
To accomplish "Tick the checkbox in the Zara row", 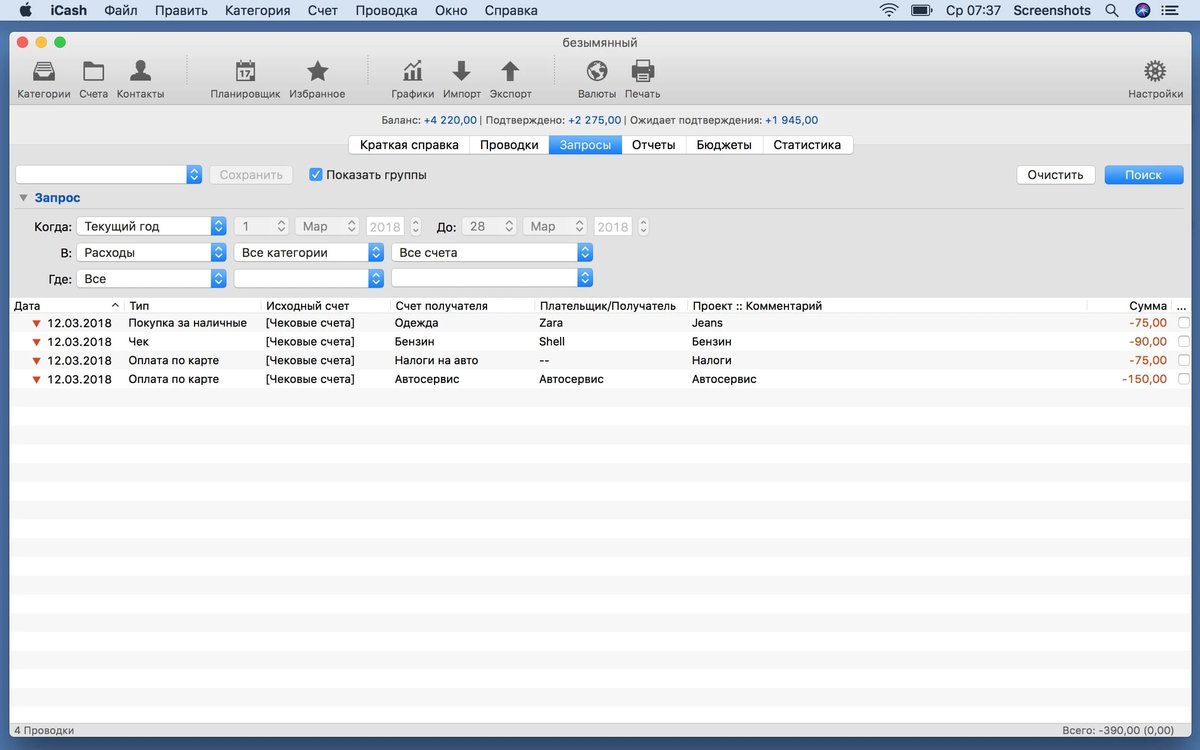I will click(1184, 323).
